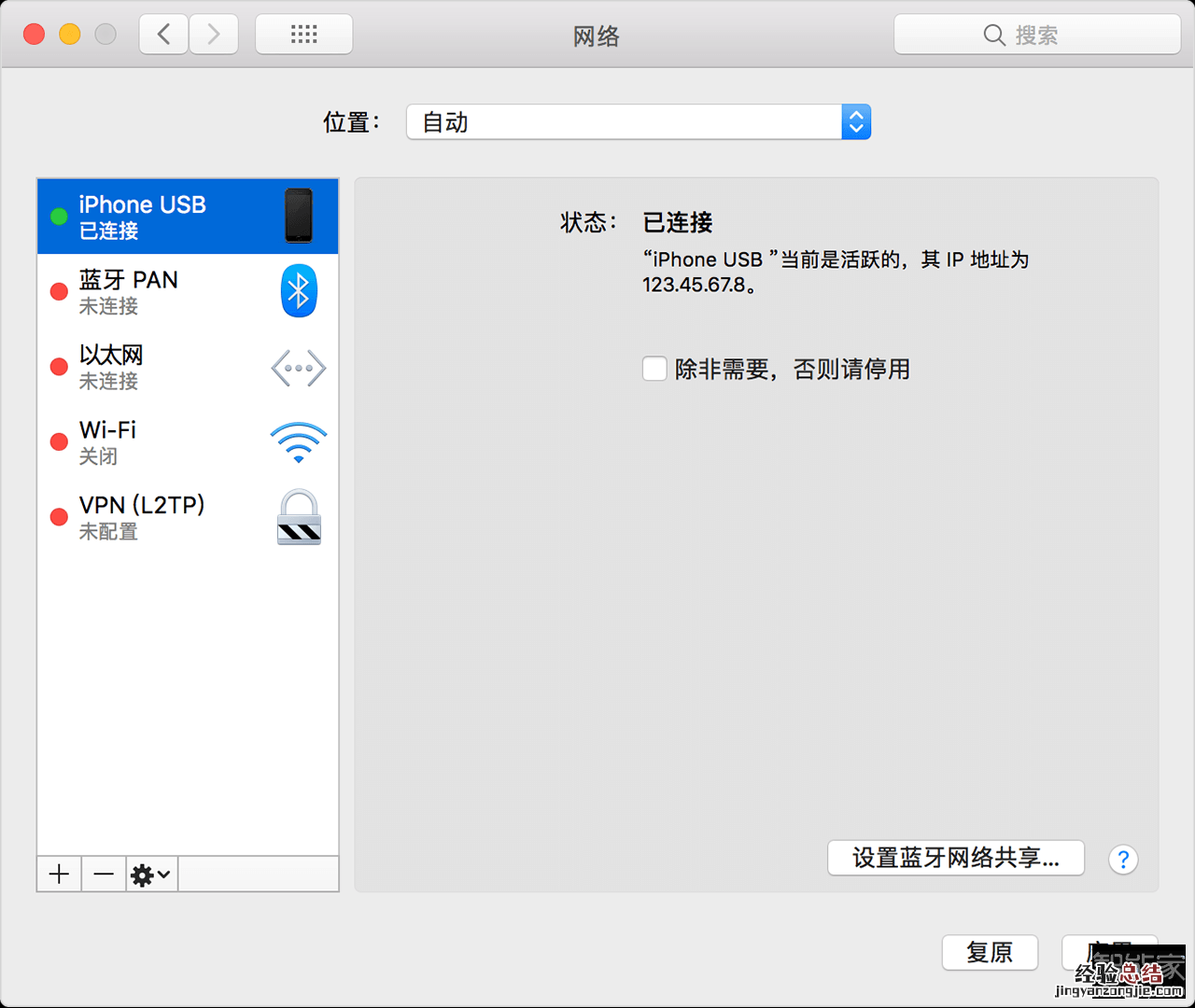The width and height of the screenshot is (1195, 1008).
Task: Select the 以太网 Ethernet service
Action: coord(159,367)
